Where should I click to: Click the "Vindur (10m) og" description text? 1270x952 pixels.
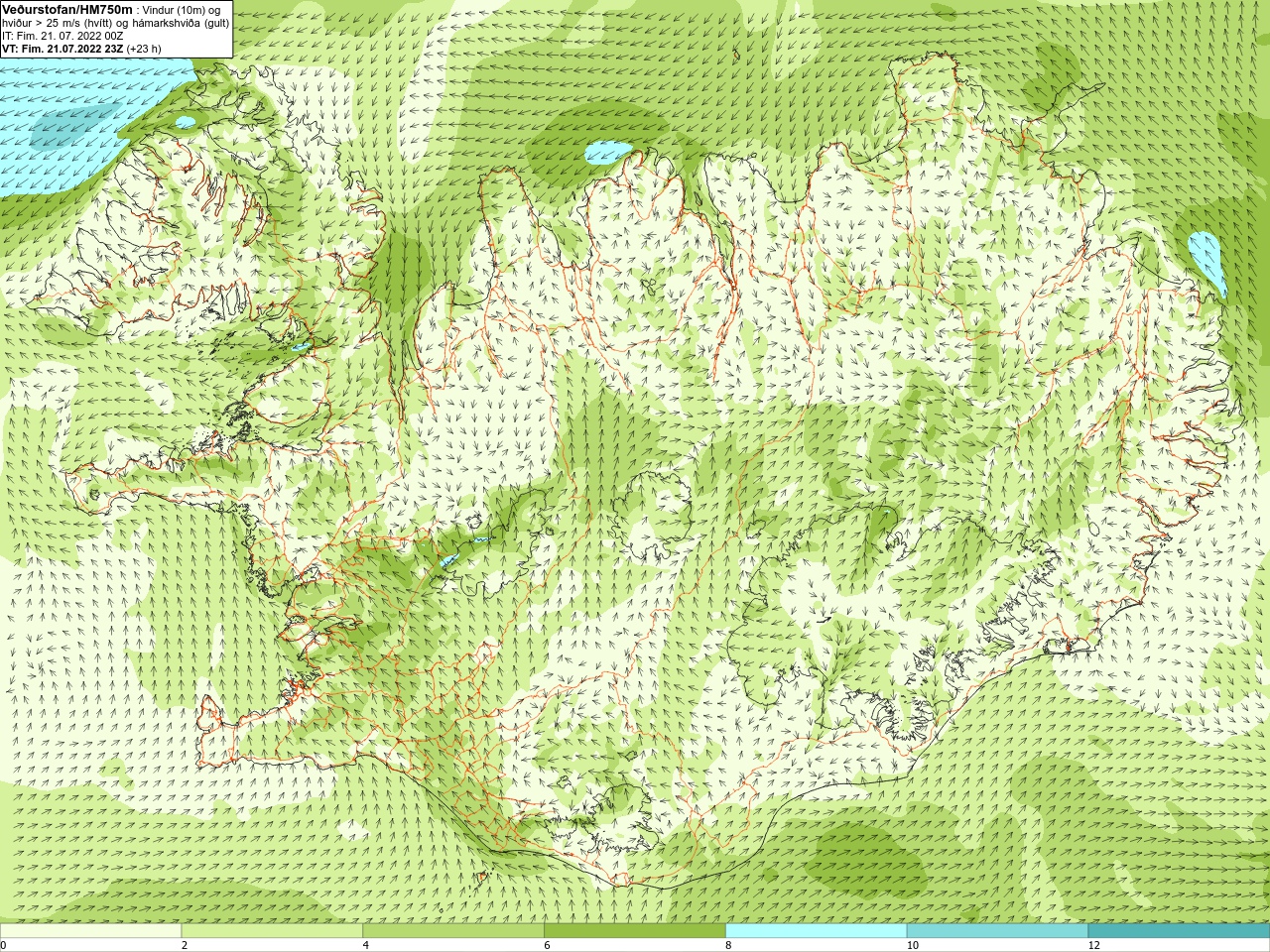[182, 9]
